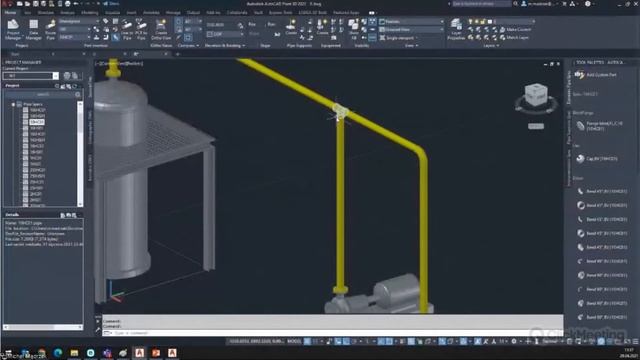Open the pipe spec dropdown in Part Insertion
Image resolution: width=640 pixels, height=360 pixels.
coord(74,37)
